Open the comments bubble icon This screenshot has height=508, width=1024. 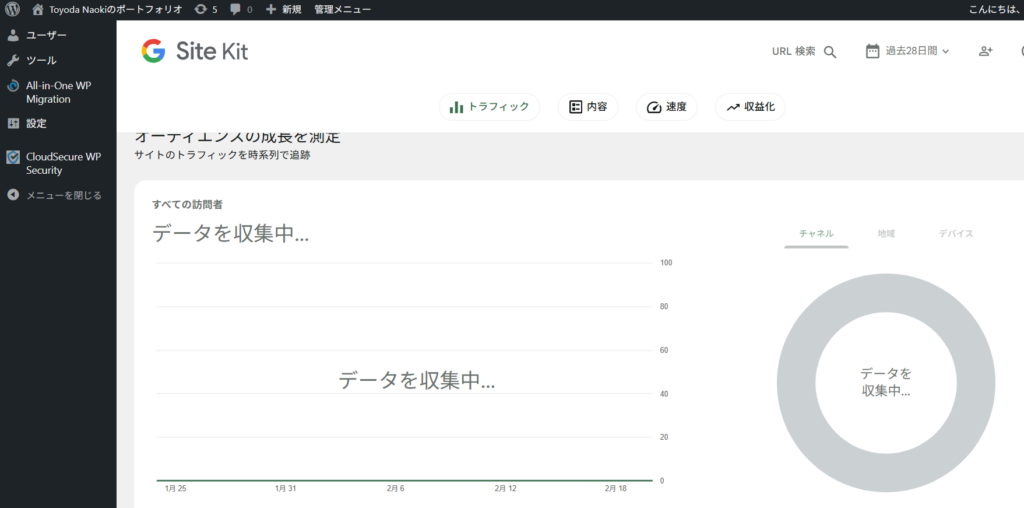(x=235, y=9)
